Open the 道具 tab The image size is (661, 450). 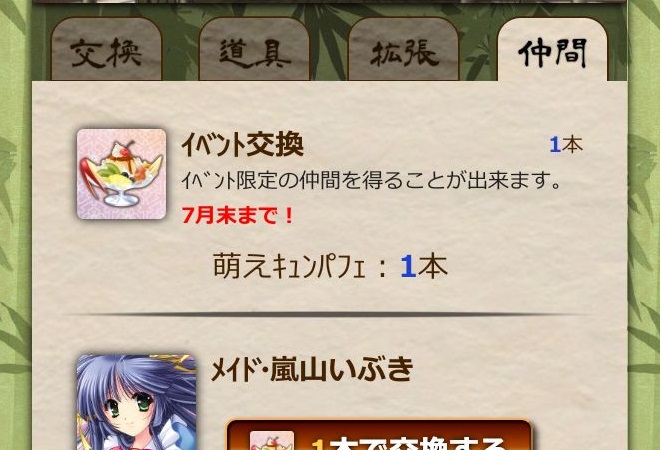(x=254, y=50)
